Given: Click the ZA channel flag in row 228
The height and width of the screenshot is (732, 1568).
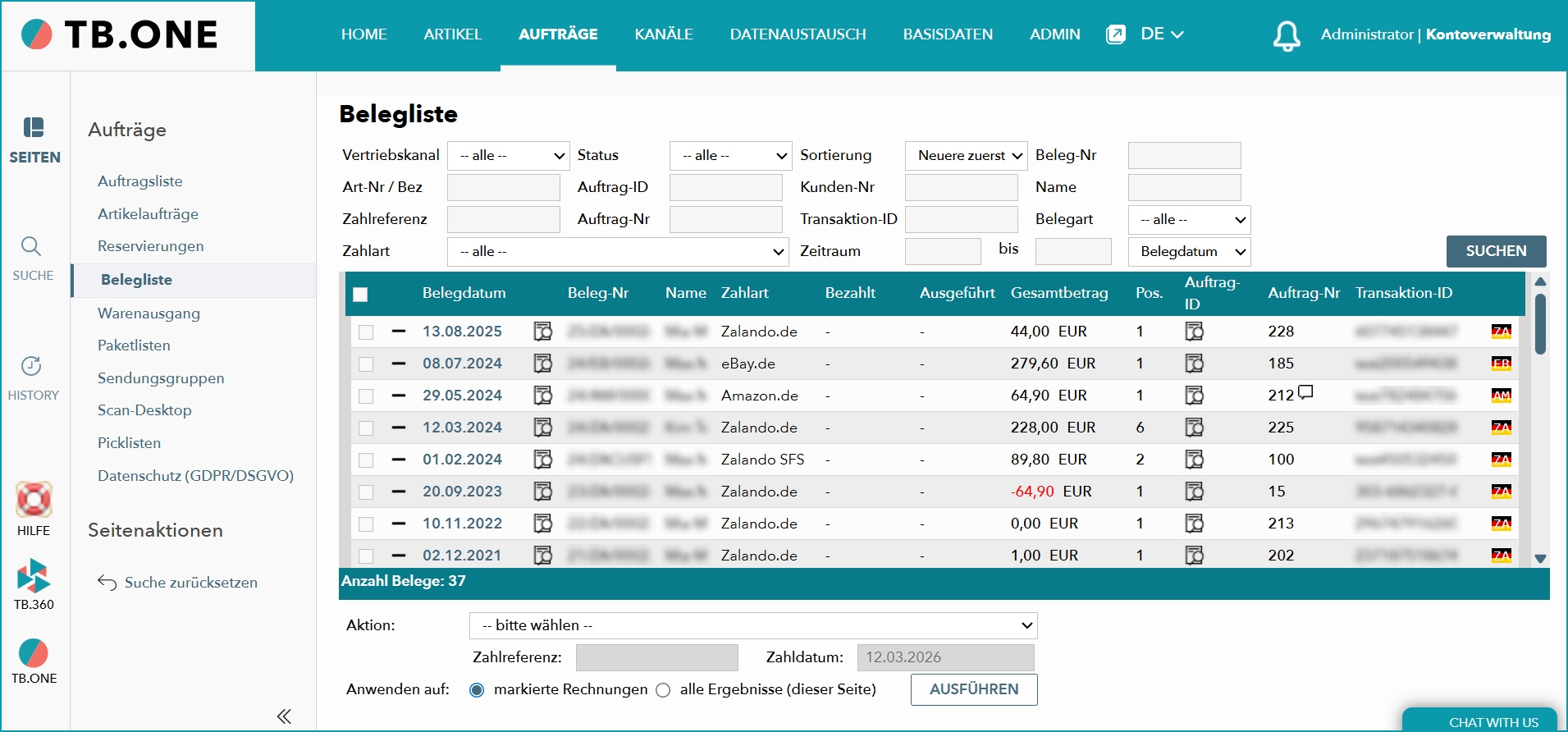Looking at the screenshot, I should tap(1502, 332).
